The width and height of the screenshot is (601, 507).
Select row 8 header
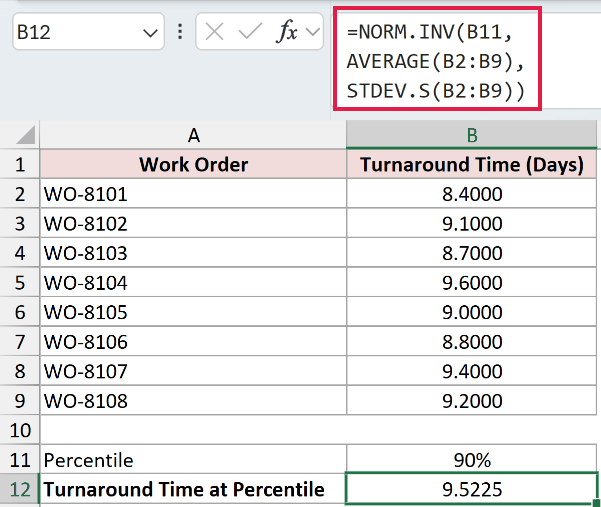click(20, 371)
